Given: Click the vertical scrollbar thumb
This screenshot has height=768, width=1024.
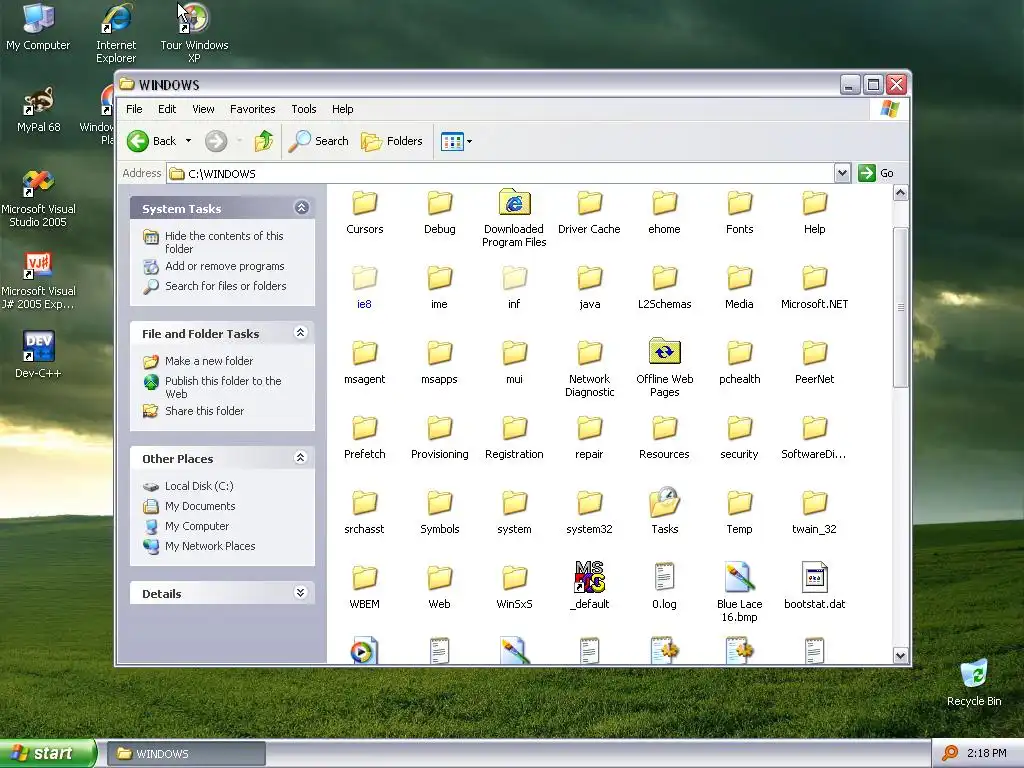Looking at the screenshot, I should click(901, 307).
